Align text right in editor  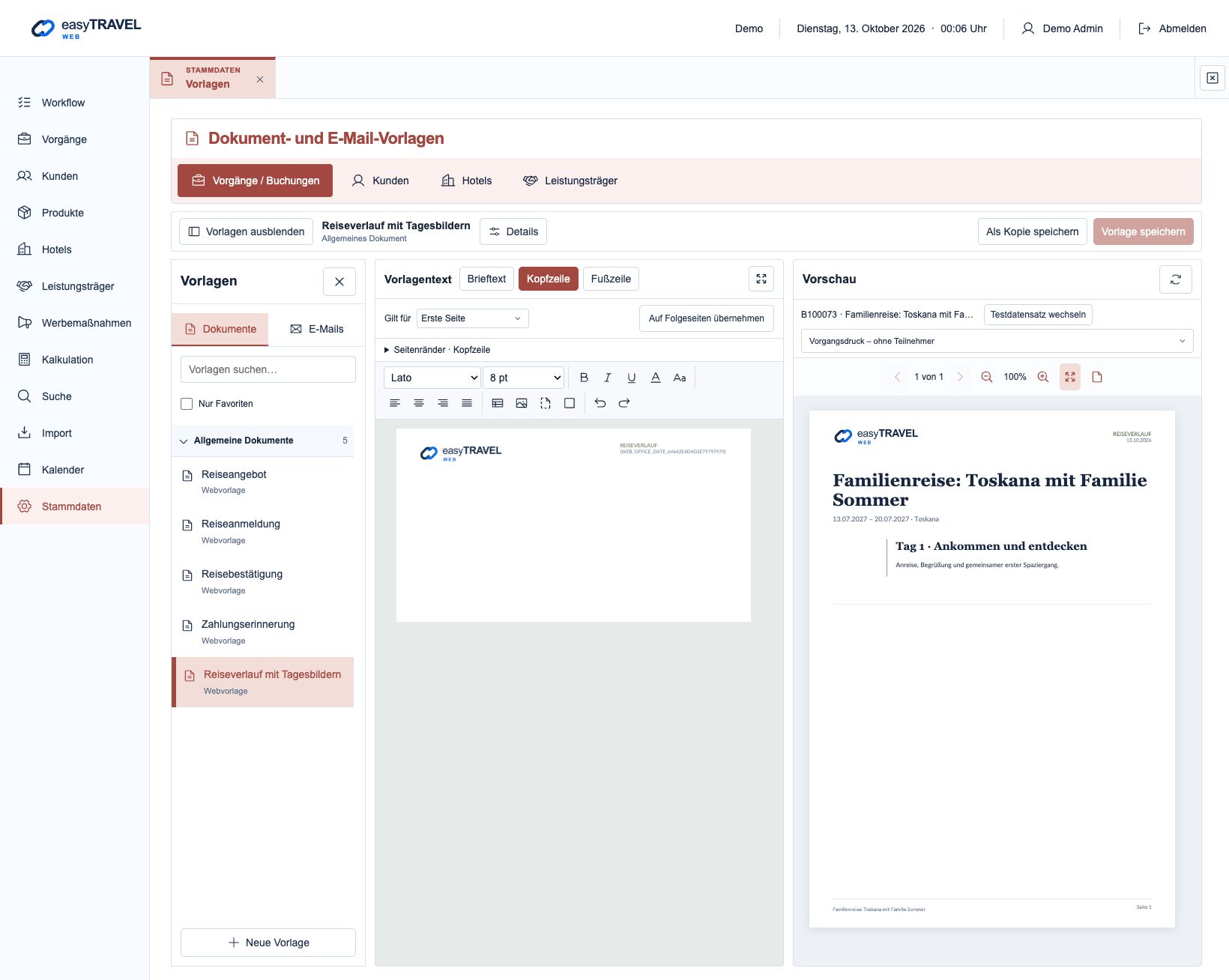point(443,403)
